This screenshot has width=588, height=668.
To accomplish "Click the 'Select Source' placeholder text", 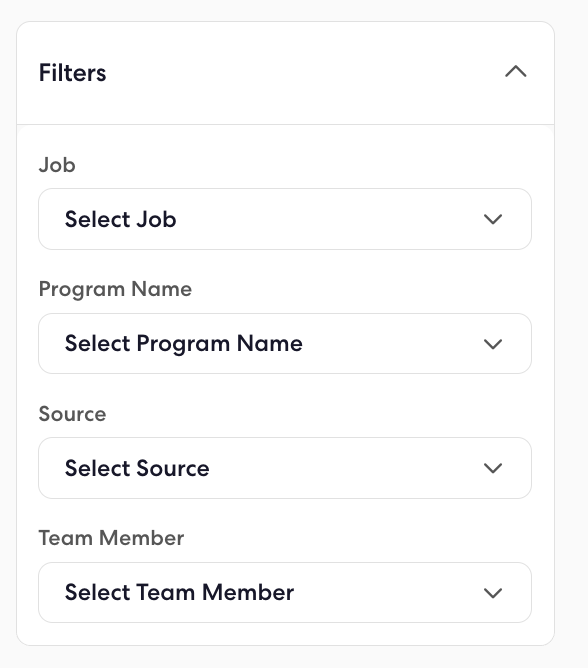I will [137, 468].
